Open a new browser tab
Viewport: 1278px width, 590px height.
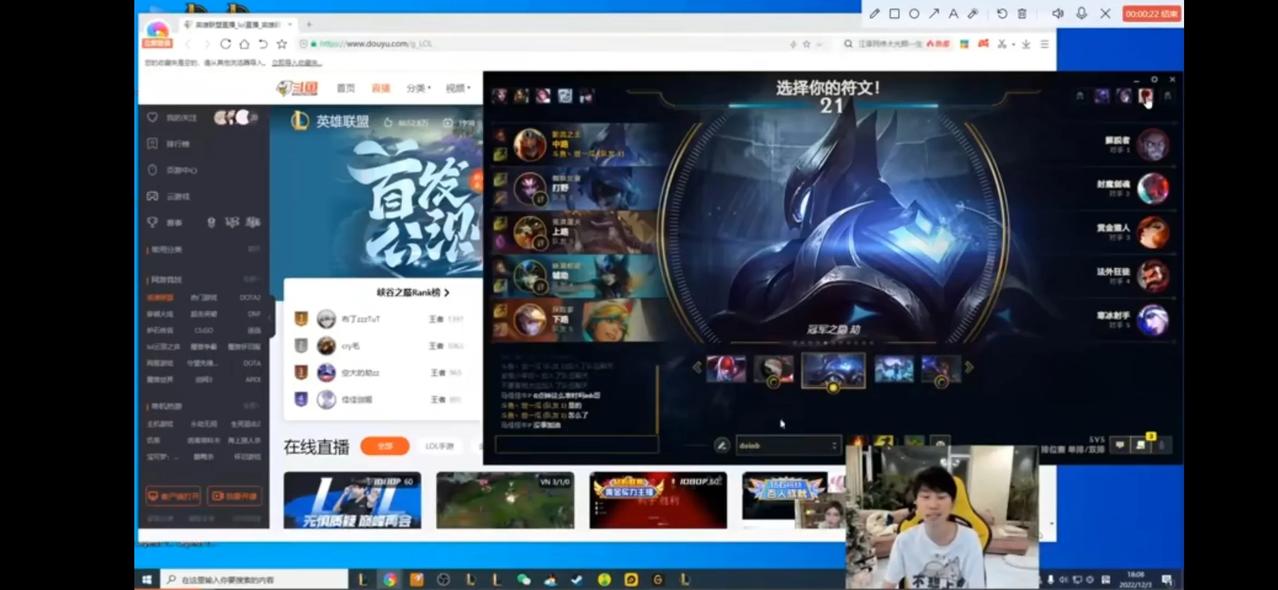coord(309,24)
